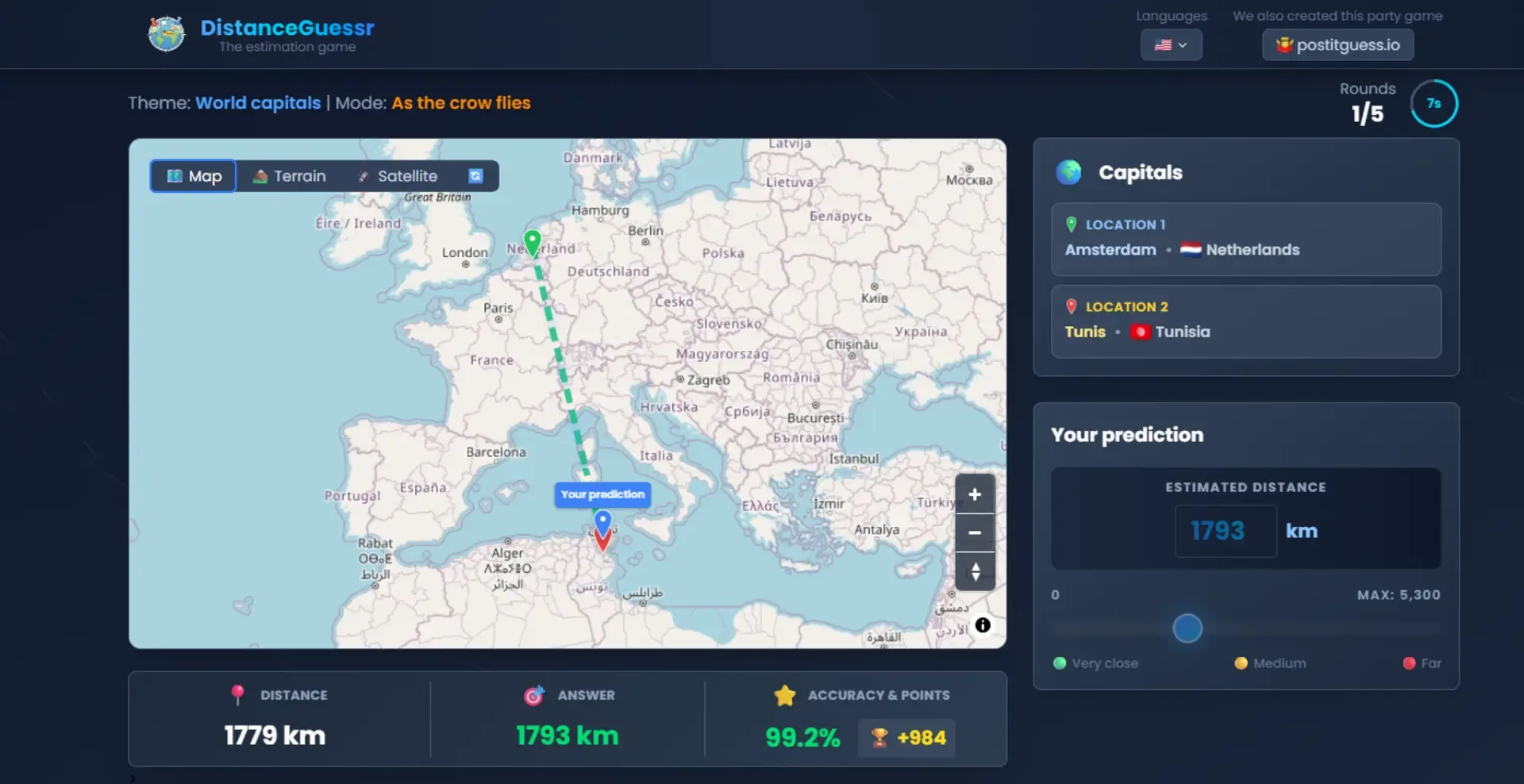Switch map view to Terrain
Screen dimensions: 1524x784
click(x=289, y=176)
